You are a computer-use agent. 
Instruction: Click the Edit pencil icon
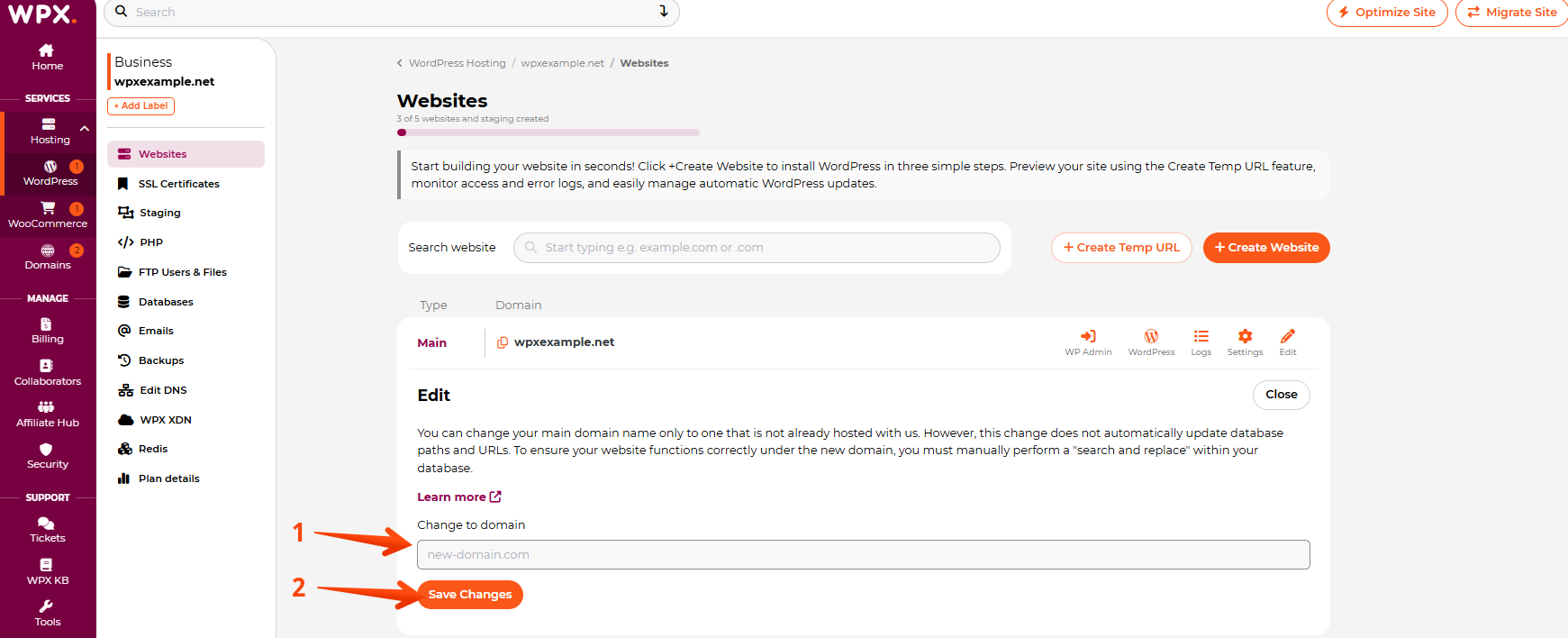pos(1288,342)
